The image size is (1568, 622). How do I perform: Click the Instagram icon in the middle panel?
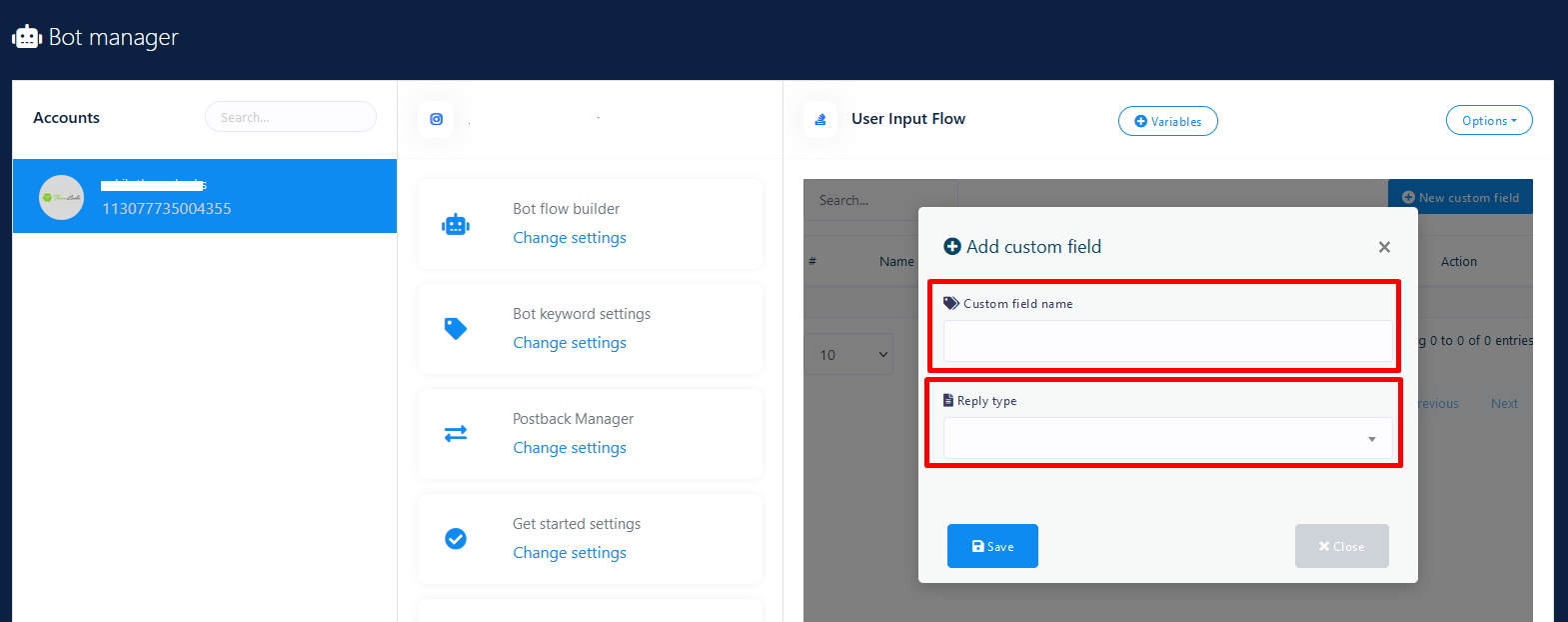tap(436, 119)
